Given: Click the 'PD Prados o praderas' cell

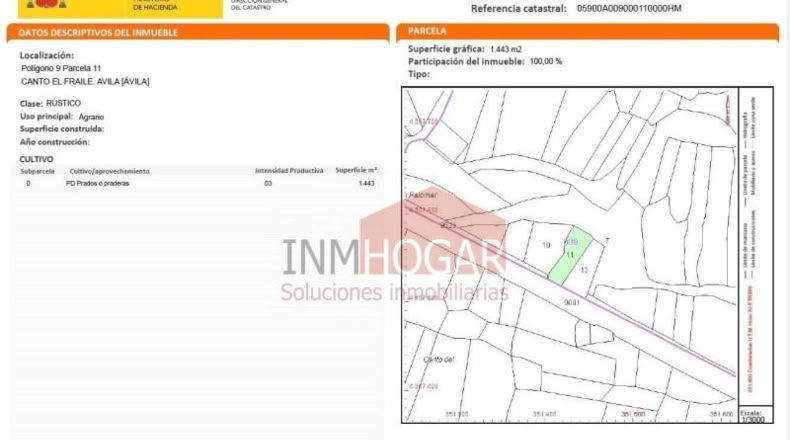Looking at the screenshot, I should coord(98,183).
